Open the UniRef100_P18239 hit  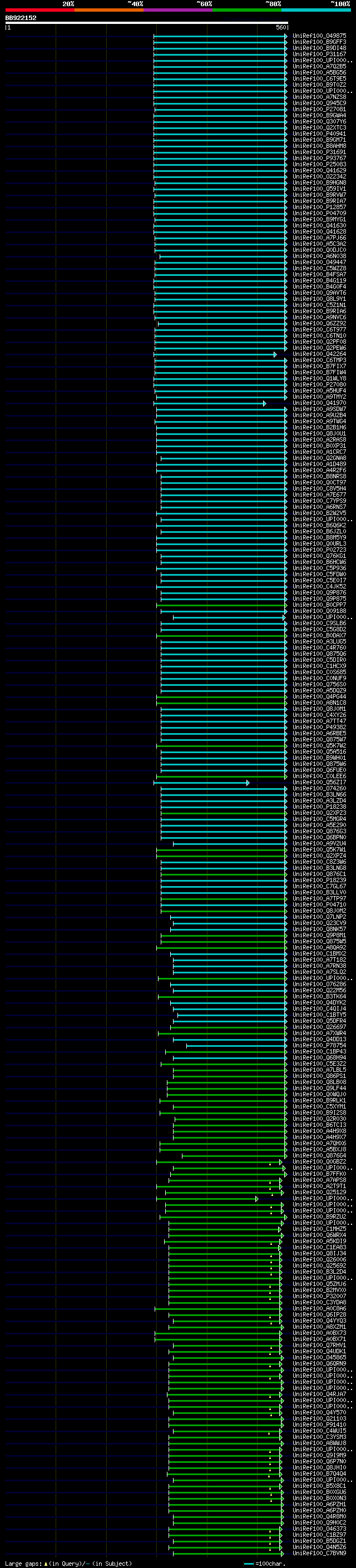(x=319, y=880)
